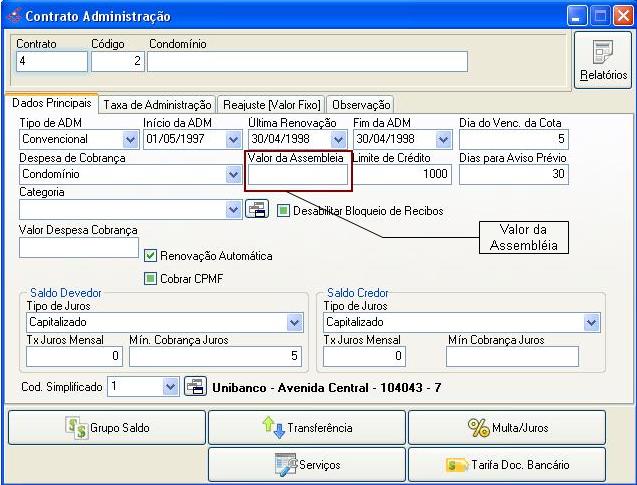This screenshot has height=485, width=637.
Task: Click the Valor da Assembléia input field
Action: pos(298,175)
